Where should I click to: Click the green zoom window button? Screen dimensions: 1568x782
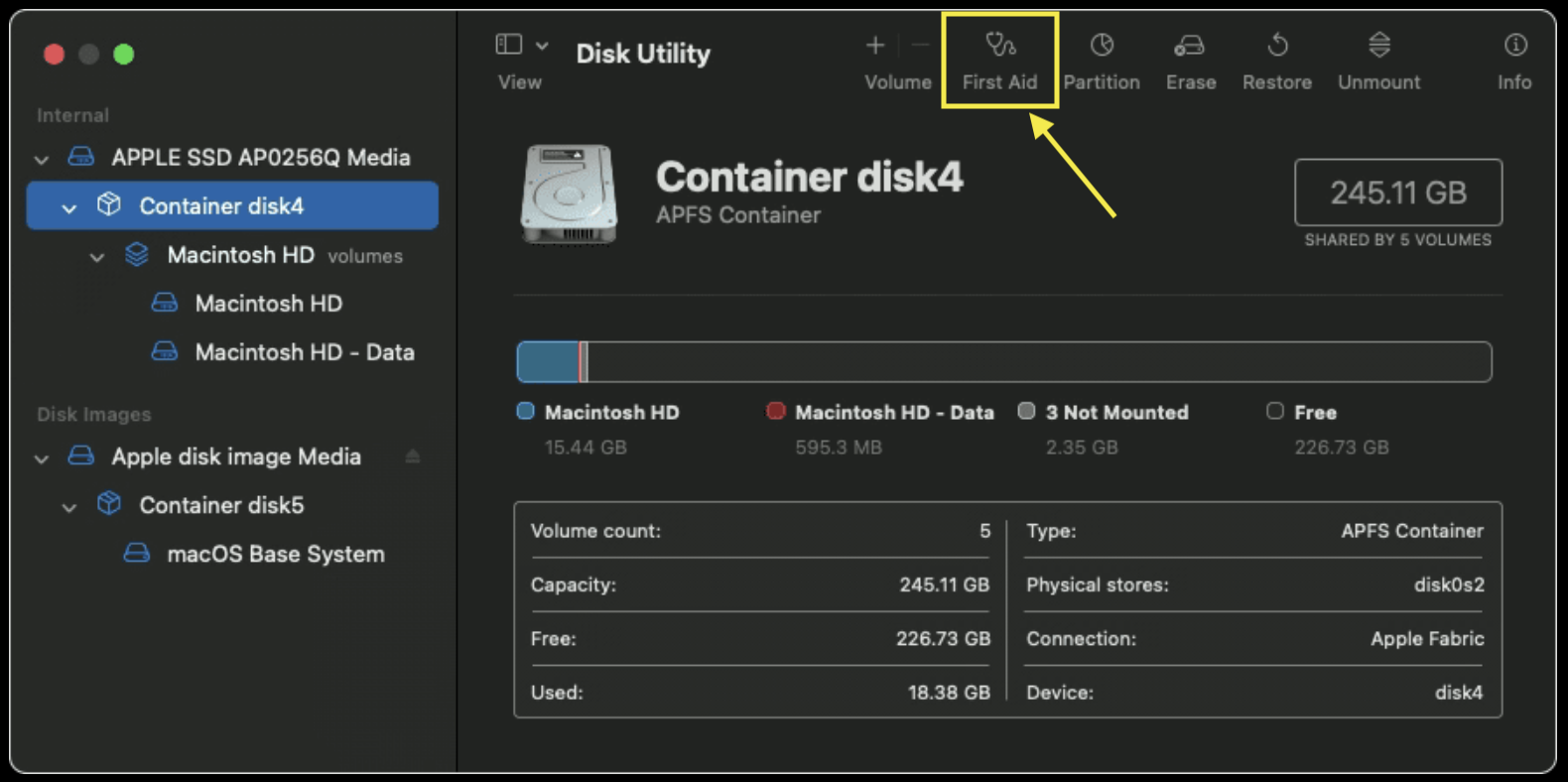[x=124, y=55]
